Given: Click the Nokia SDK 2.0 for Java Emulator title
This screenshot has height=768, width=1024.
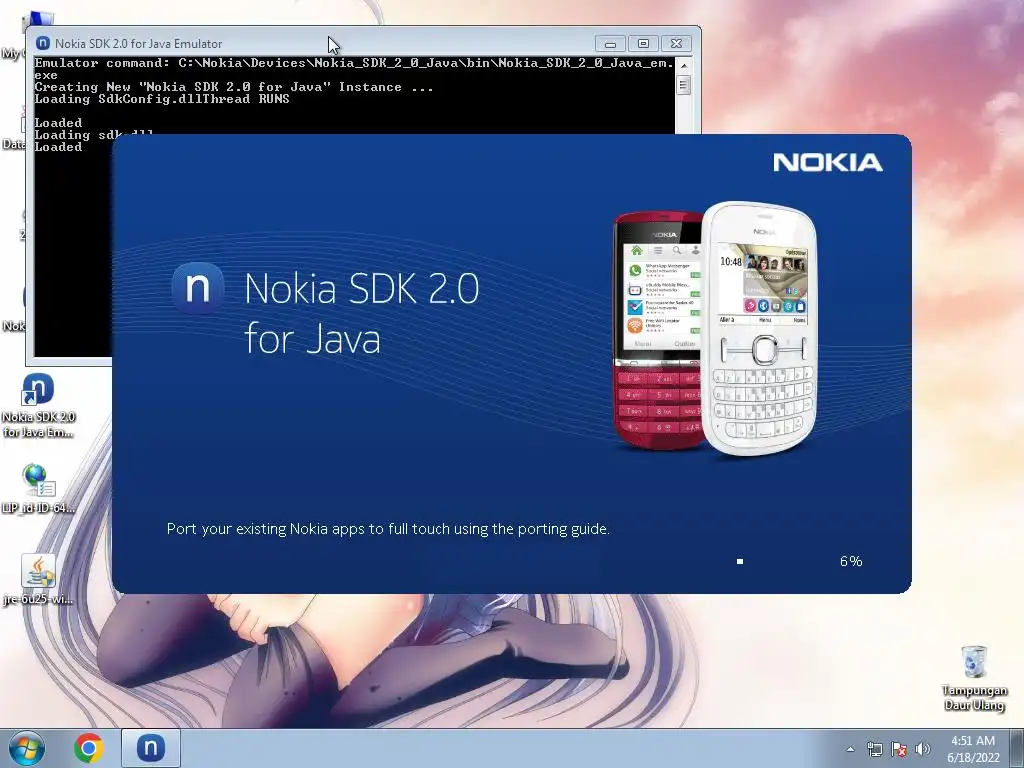Looking at the screenshot, I should 138,44.
